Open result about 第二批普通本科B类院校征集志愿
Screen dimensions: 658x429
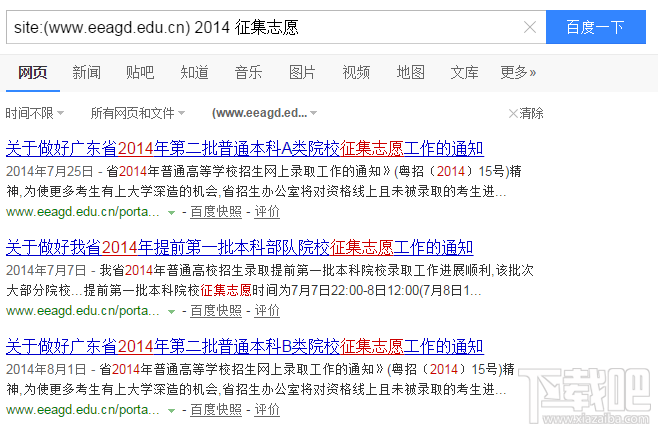[x=245, y=347]
